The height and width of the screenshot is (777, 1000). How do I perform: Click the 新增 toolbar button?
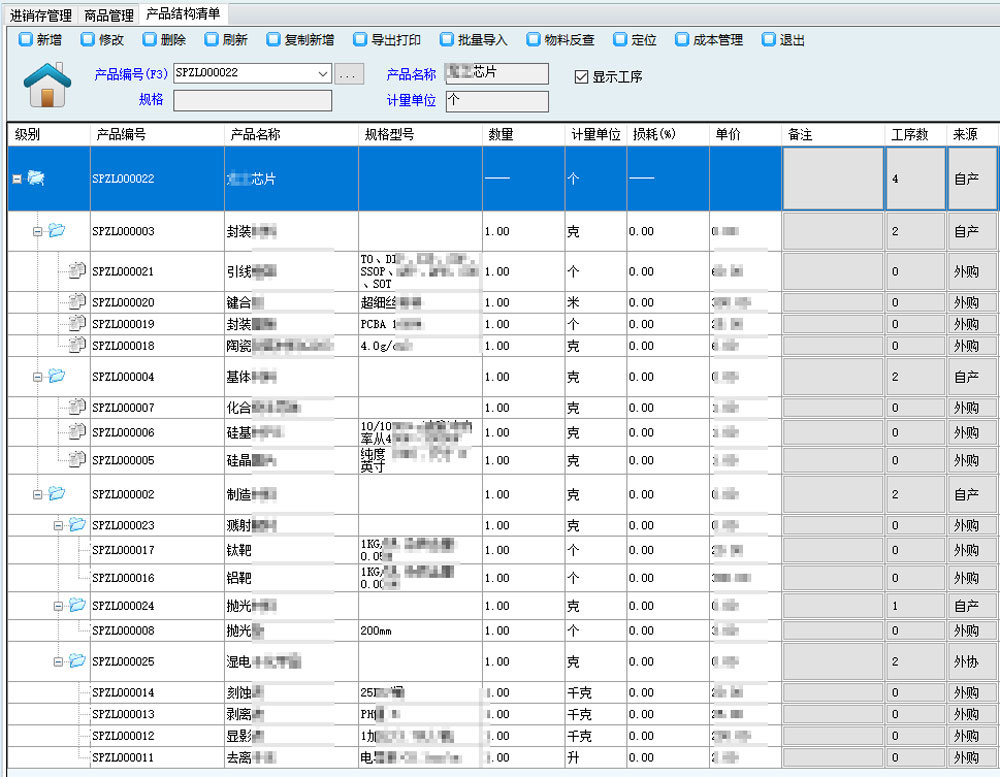[x=40, y=40]
